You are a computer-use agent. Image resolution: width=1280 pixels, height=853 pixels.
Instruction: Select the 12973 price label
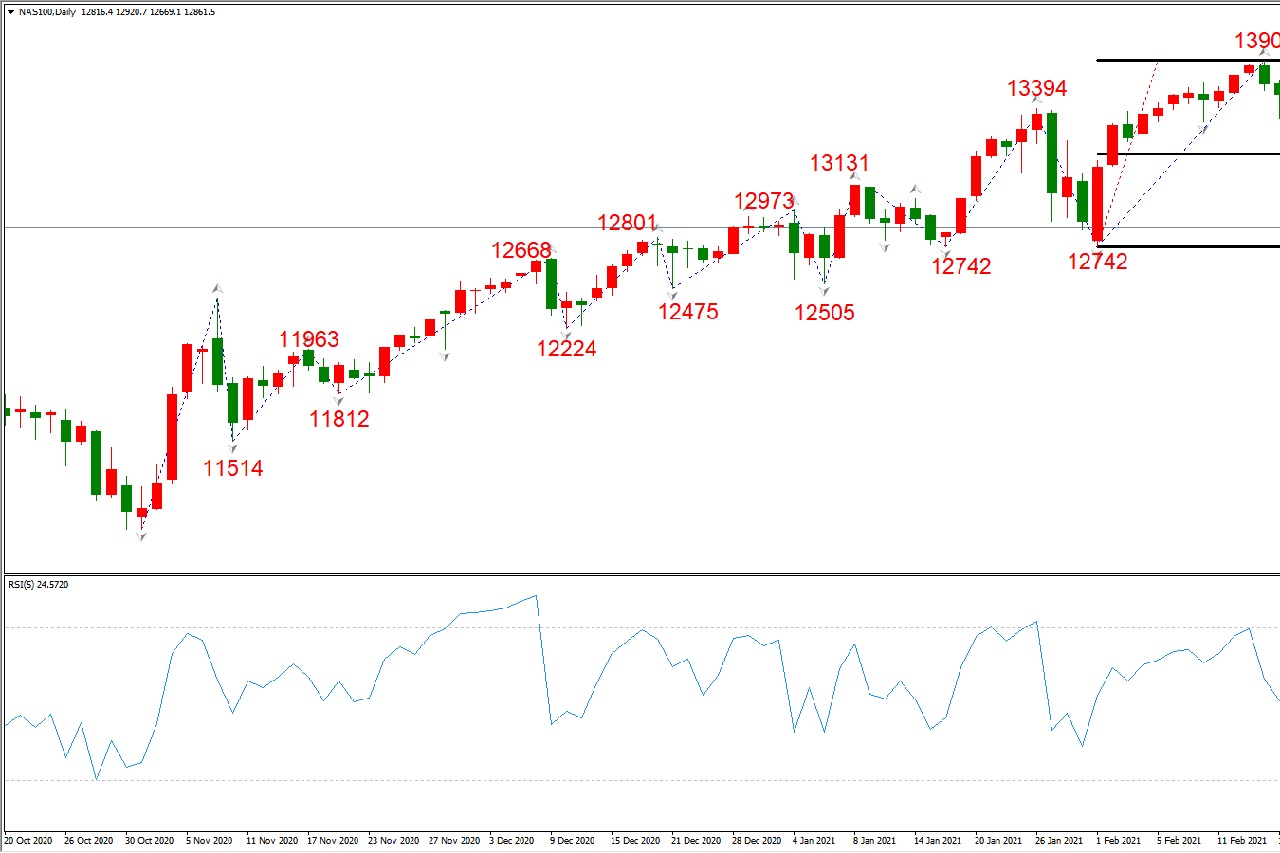(764, 201)
